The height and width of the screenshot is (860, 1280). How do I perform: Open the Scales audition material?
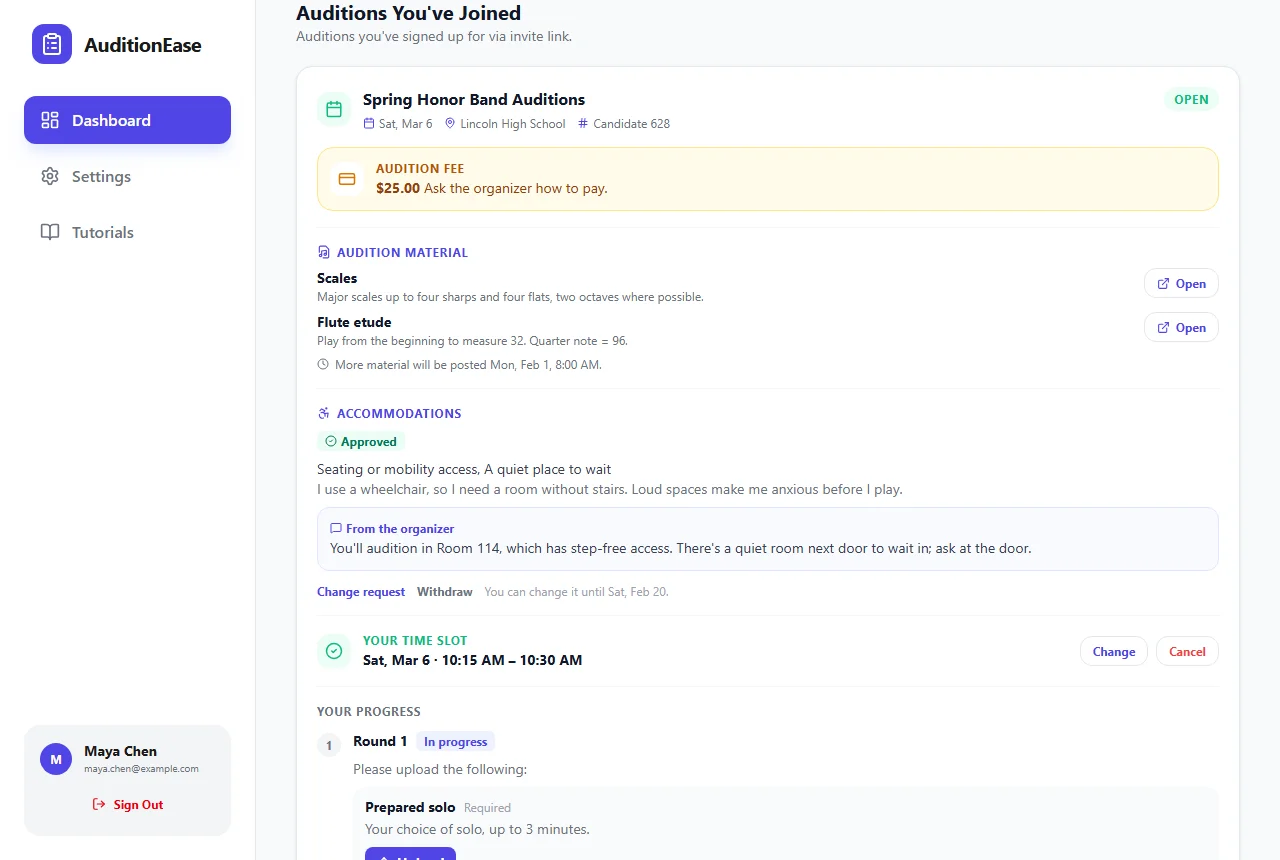pyautogui.click(x=1181, y=284)
